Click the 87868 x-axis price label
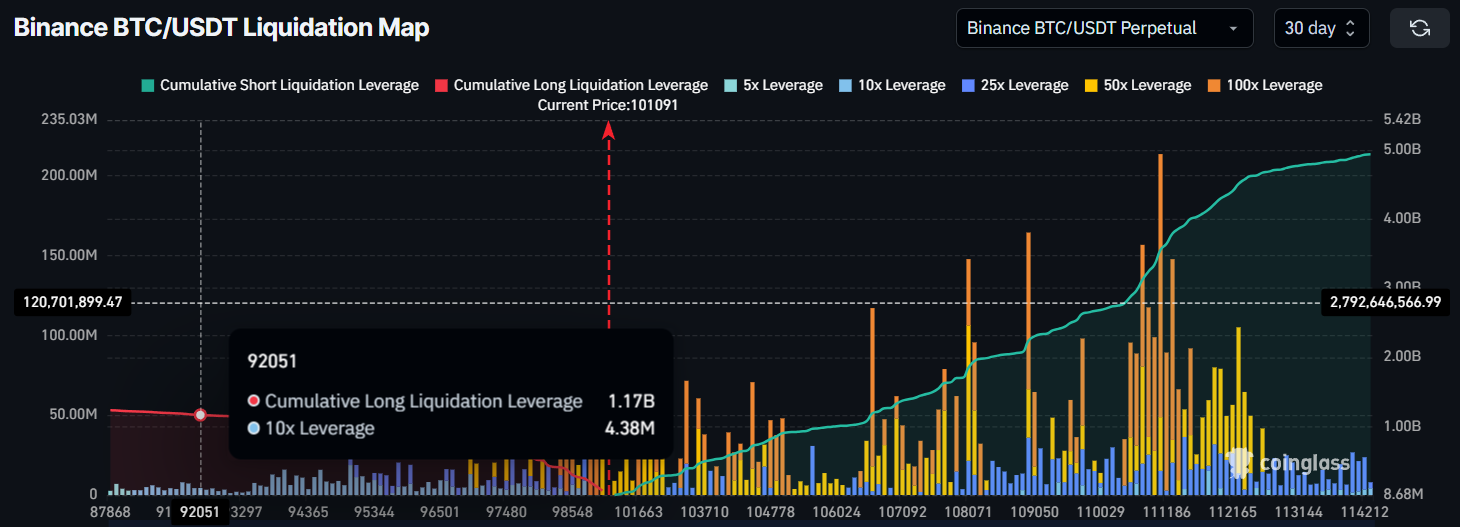1460x527 pixels. [110, 512]
